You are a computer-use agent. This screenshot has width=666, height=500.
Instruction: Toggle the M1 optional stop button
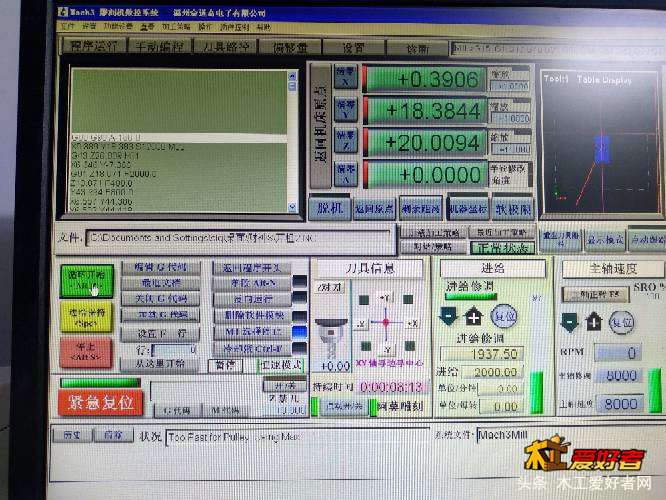[x=247, y=331]
